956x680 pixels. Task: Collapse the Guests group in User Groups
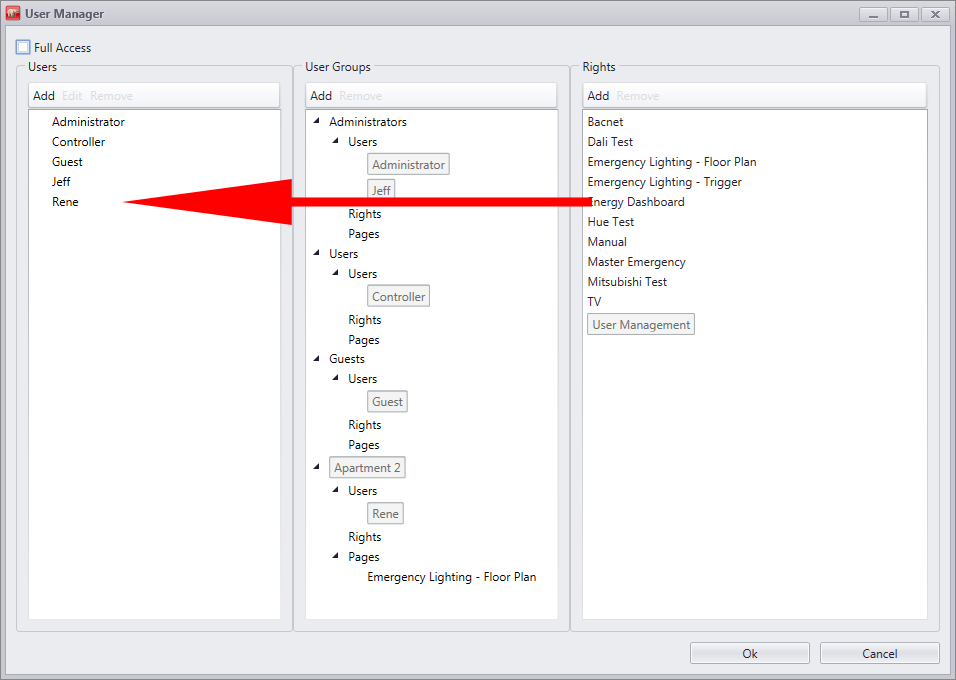(x=316, y=359)
